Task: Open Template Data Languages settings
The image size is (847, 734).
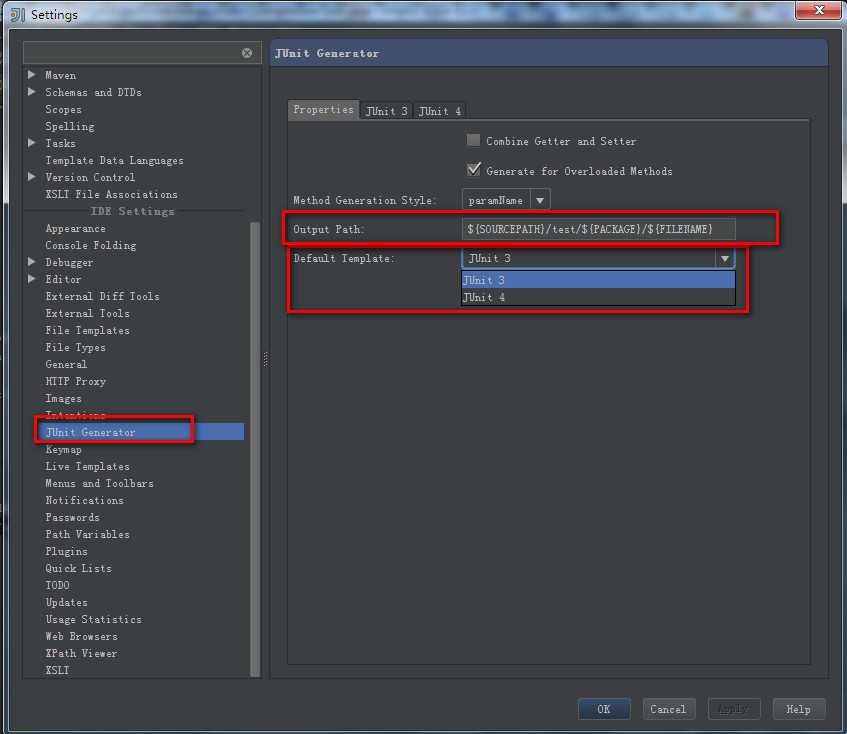Action: [115, 160]
